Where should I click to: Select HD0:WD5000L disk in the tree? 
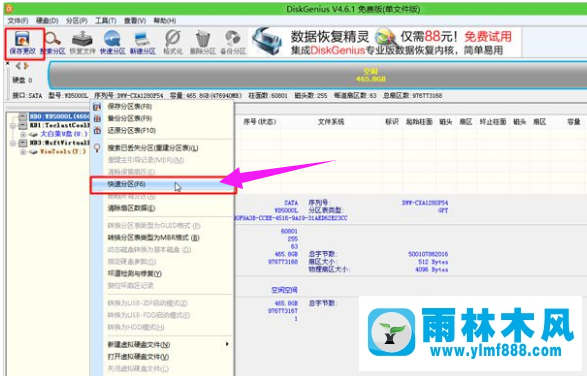[59, 116]
